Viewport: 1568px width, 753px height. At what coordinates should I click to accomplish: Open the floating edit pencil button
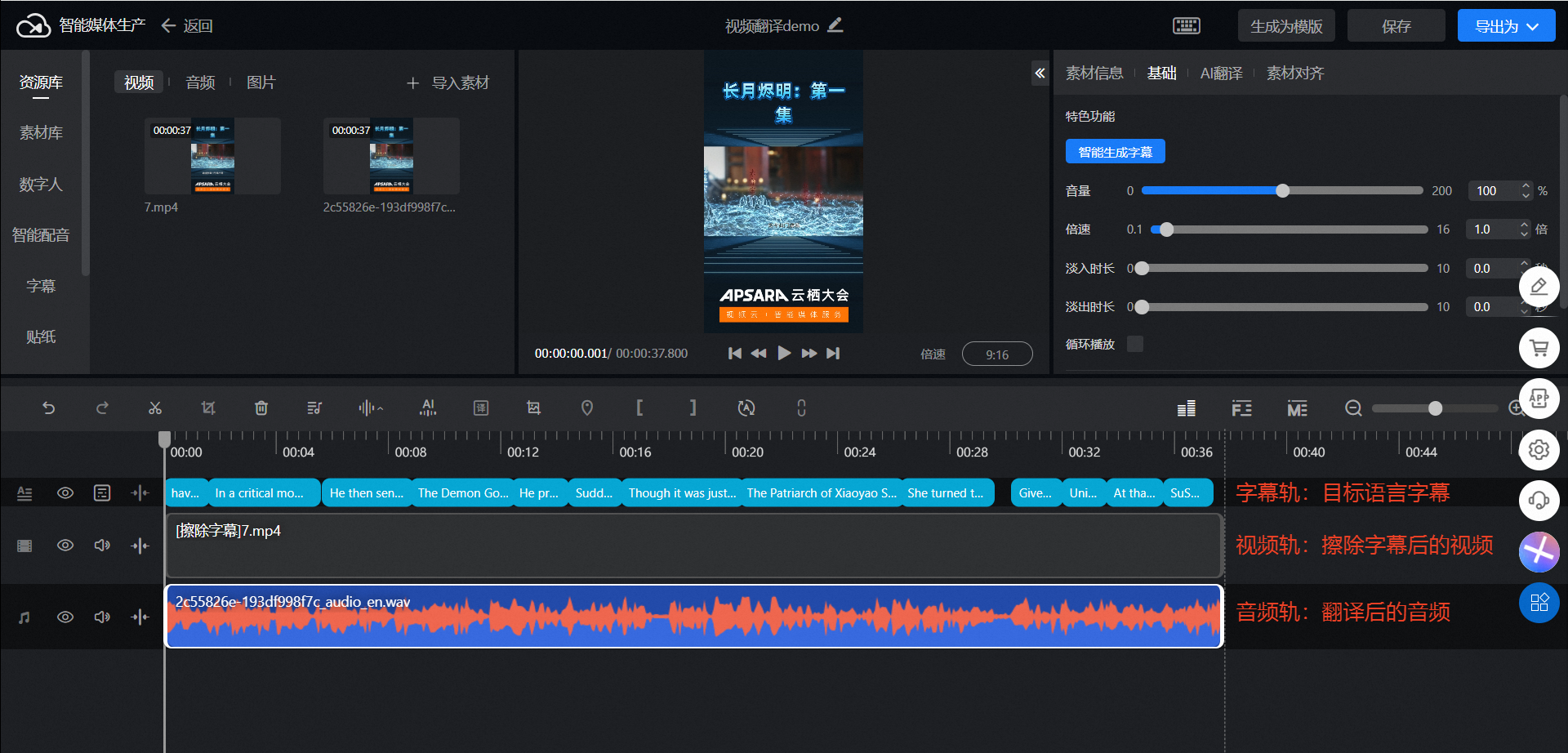(x=1539, y=287)
